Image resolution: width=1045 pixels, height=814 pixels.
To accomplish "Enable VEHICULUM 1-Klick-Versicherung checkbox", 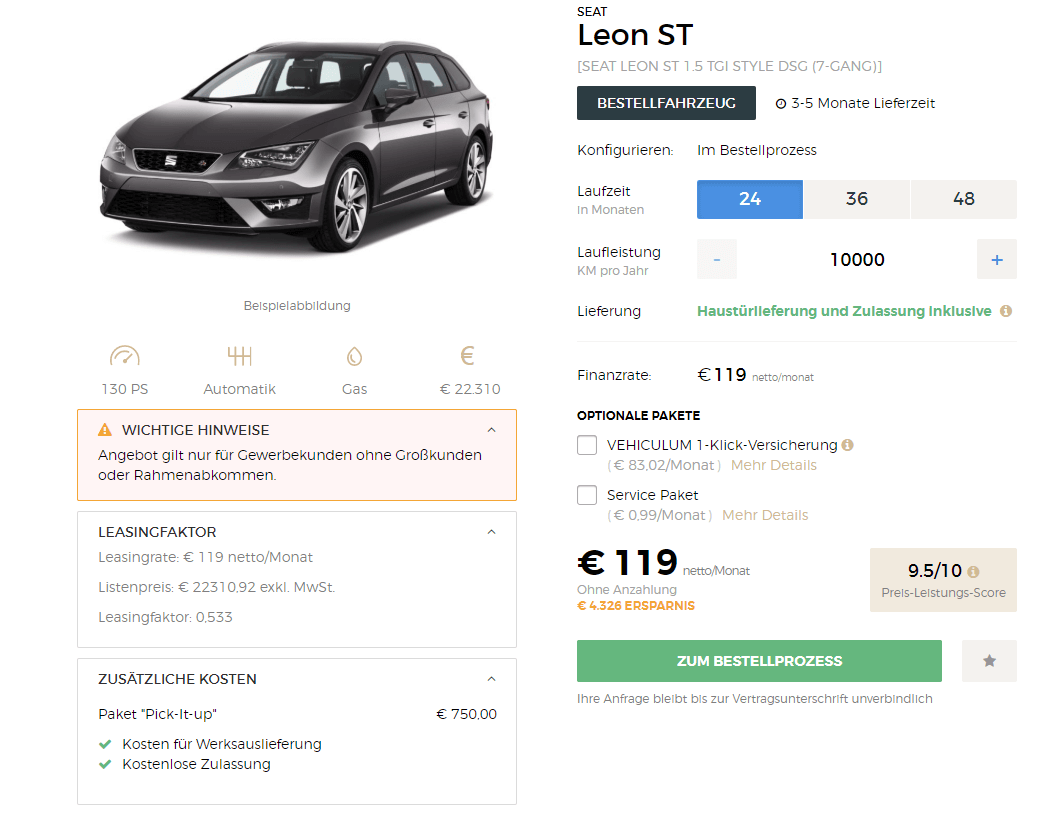I will 586,445.
